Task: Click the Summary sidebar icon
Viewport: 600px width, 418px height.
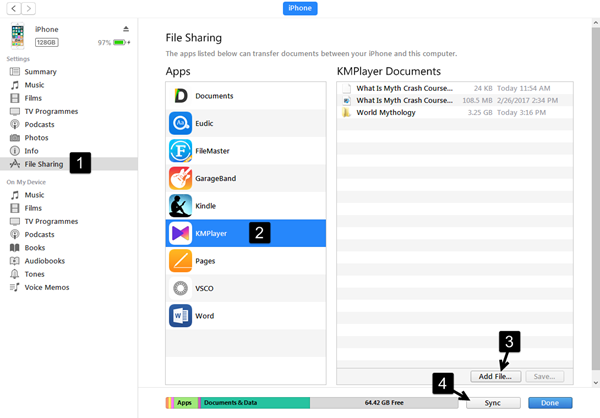Action: pos(15,72)
